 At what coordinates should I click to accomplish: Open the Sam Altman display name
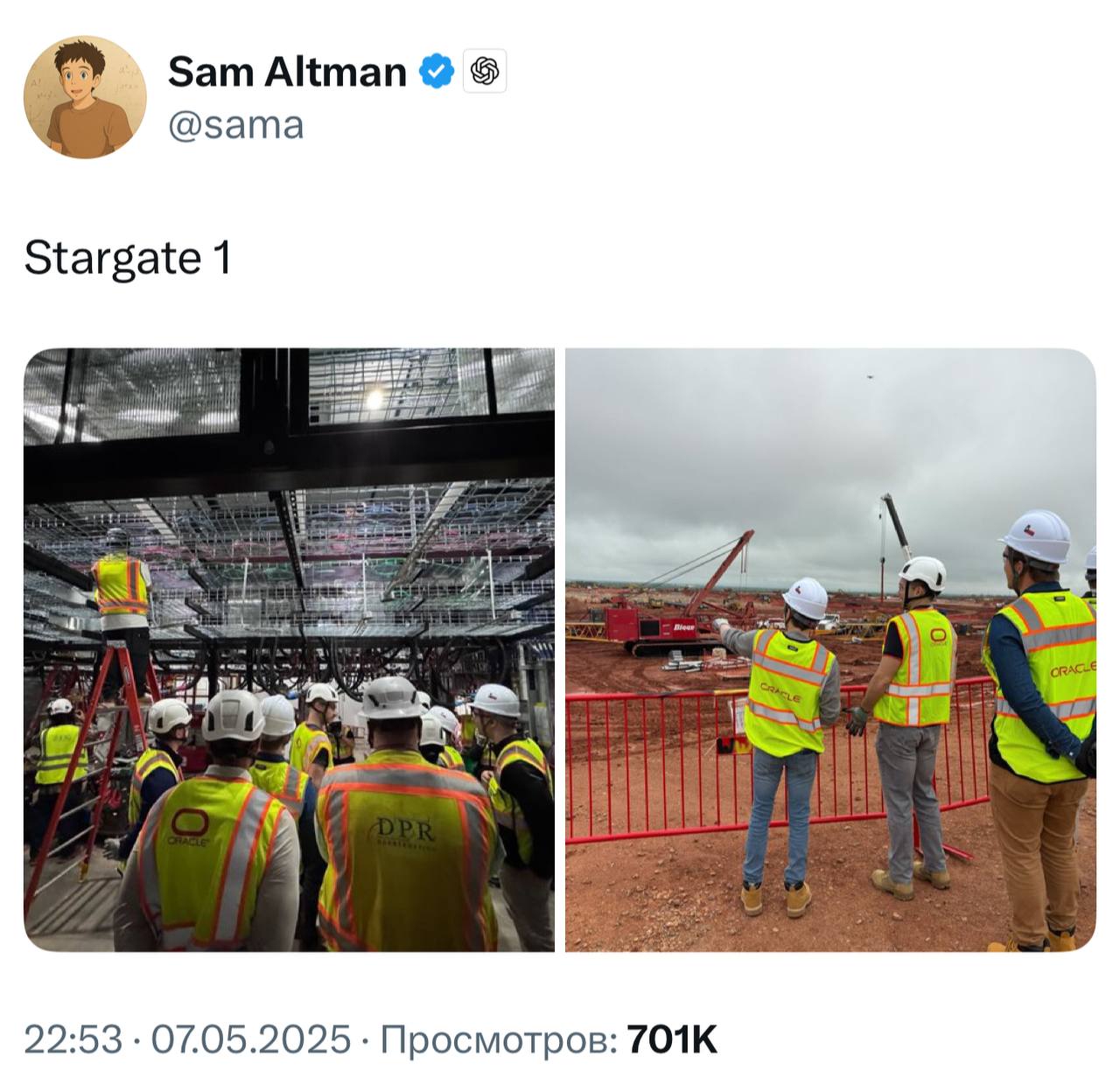click(x=287, y=71)
